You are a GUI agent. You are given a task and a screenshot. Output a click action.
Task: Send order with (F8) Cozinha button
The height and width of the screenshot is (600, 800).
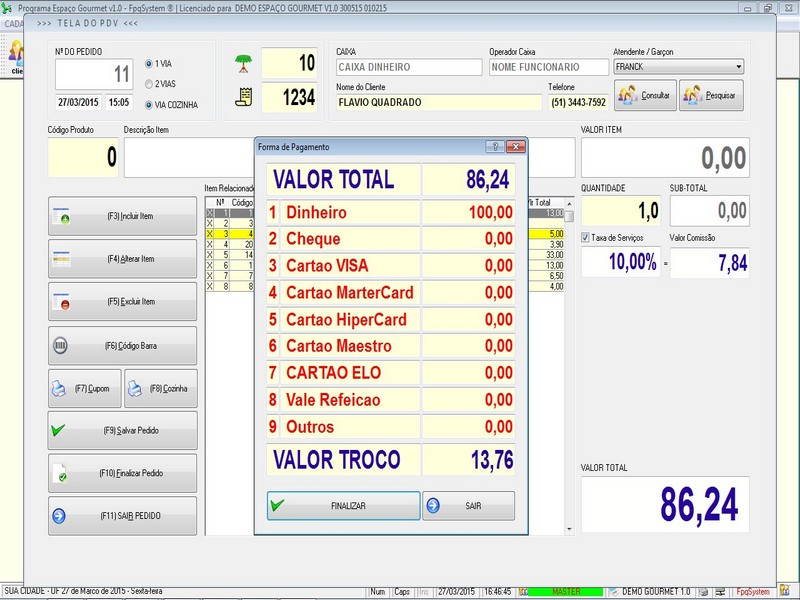(161, 389)
